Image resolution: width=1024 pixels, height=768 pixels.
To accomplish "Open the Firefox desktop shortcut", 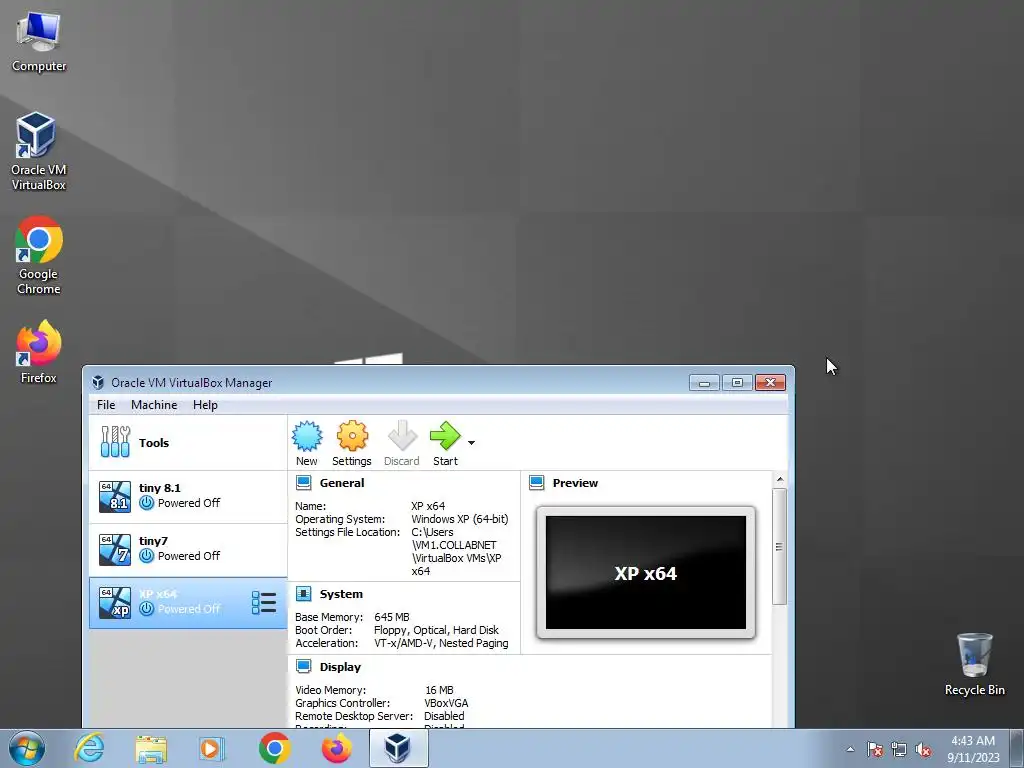I will (x=39, y=351).
